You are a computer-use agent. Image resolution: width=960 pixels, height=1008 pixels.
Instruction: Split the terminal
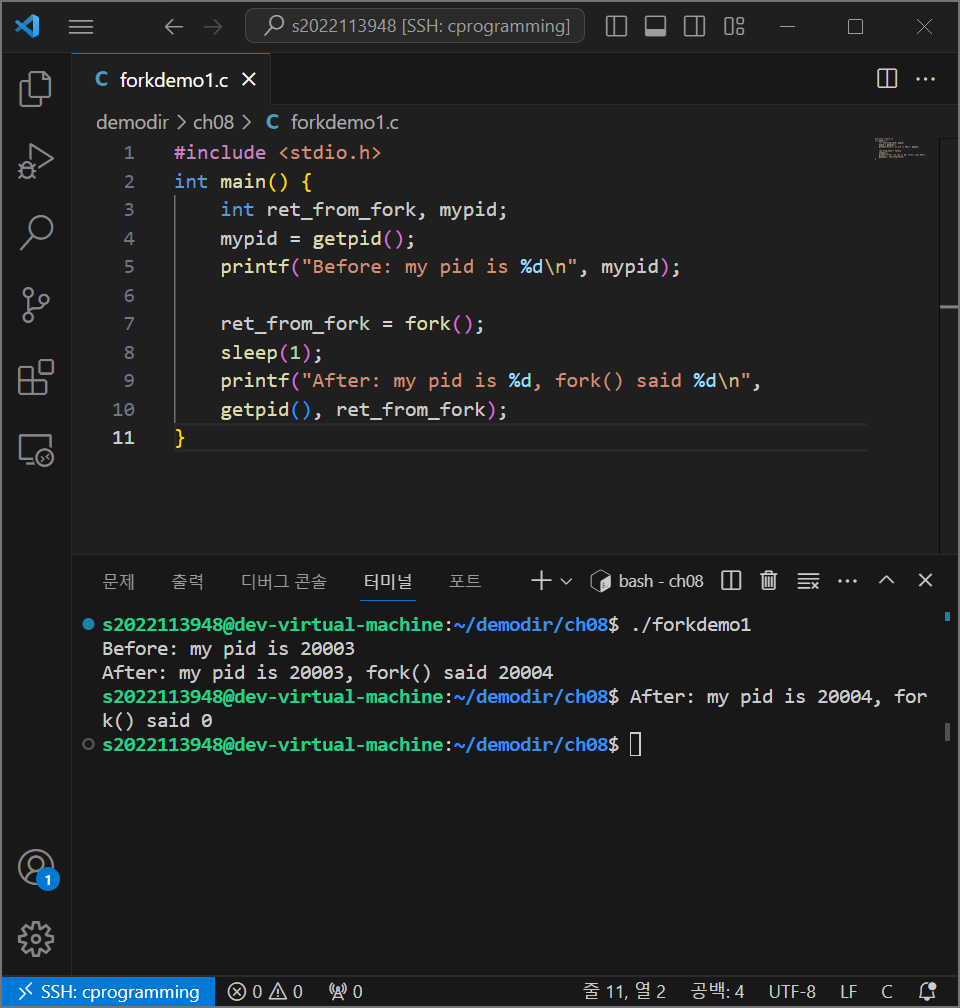point(731,580)
